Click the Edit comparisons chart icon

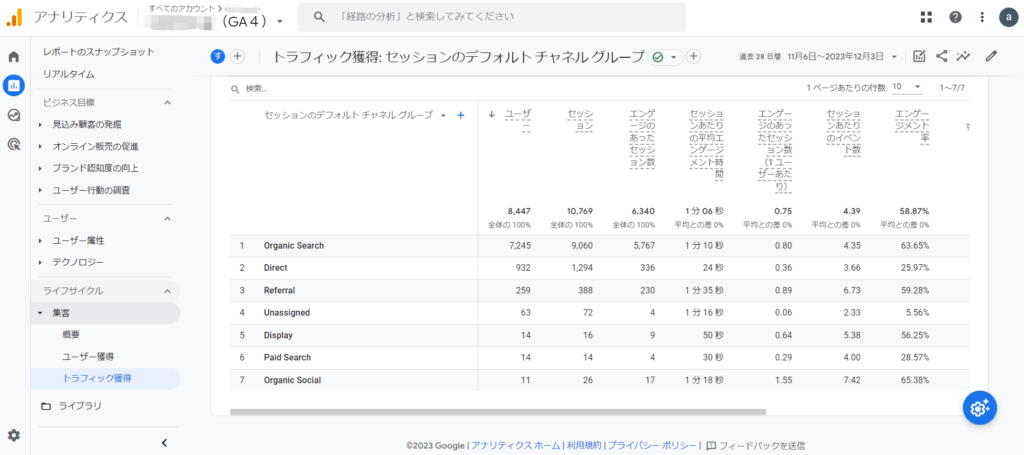919,57
